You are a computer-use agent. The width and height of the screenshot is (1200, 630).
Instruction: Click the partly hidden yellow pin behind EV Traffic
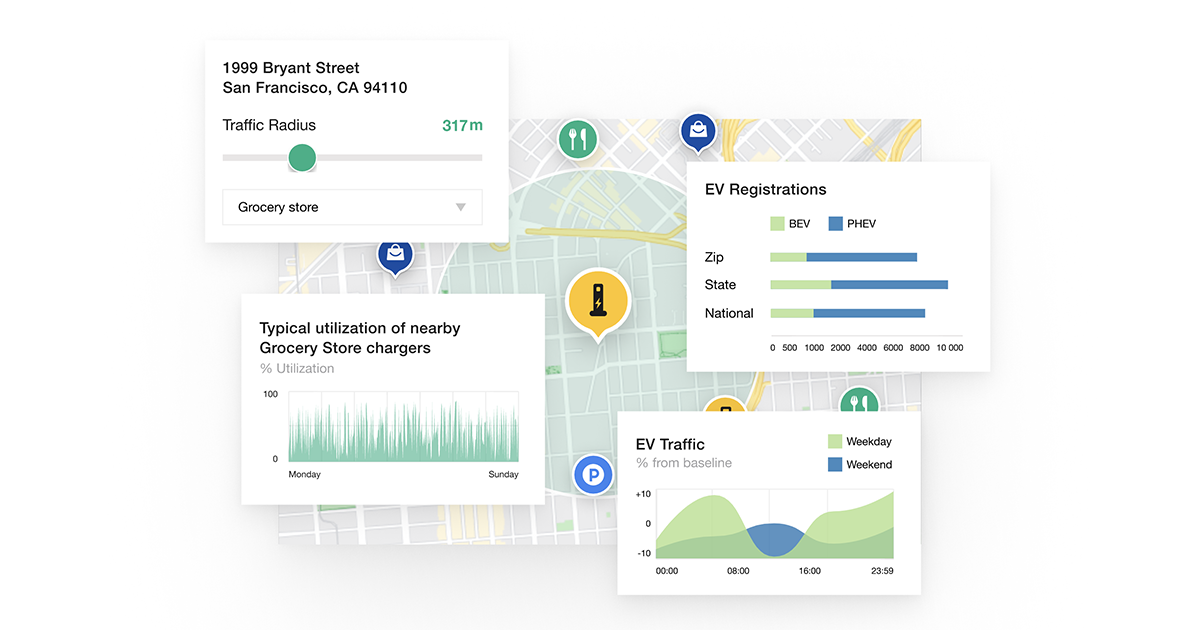726,404
